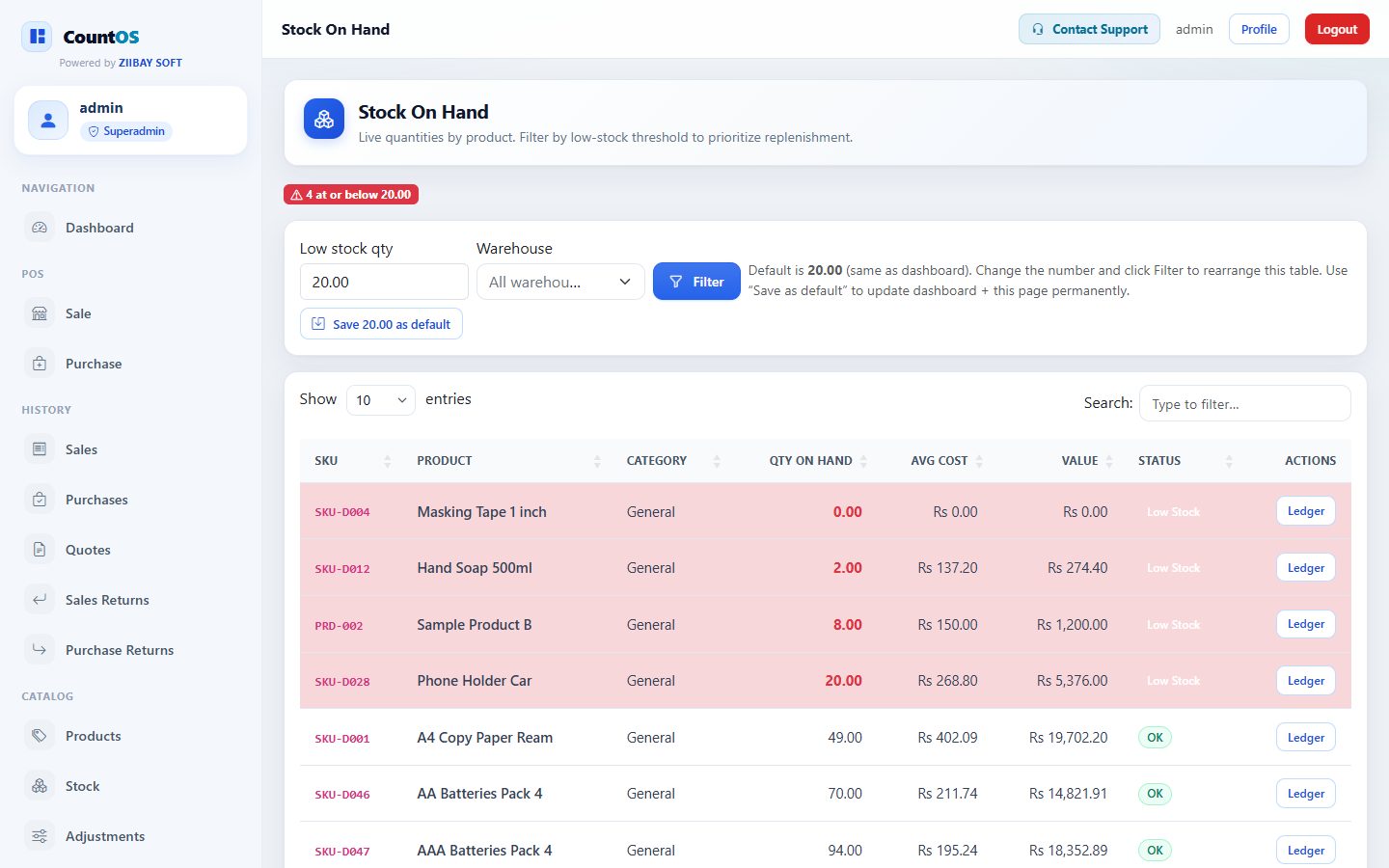The image size is (1389, 868).
Task: Sort table by Product column
Action: coord(508,461)
